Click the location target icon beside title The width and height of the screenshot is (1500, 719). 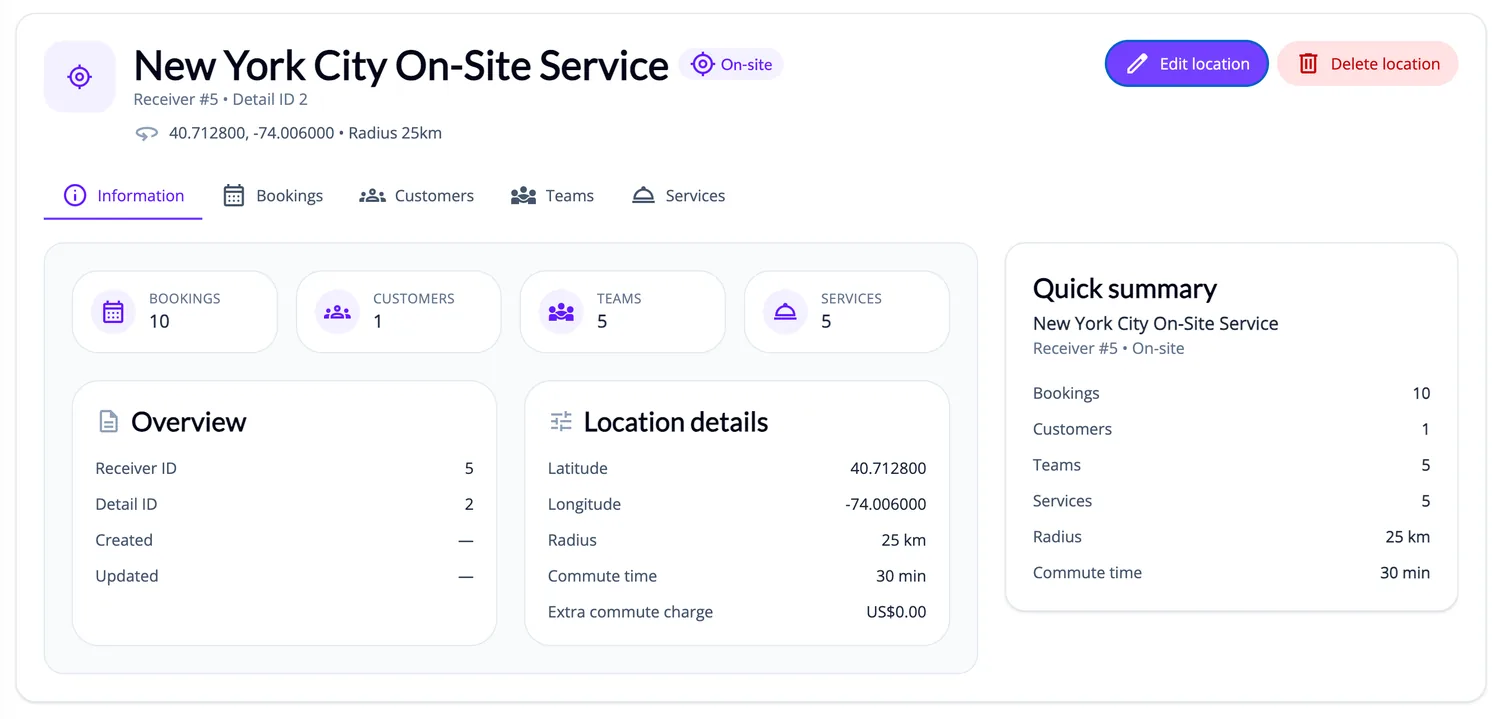click(x=80, y=76)
